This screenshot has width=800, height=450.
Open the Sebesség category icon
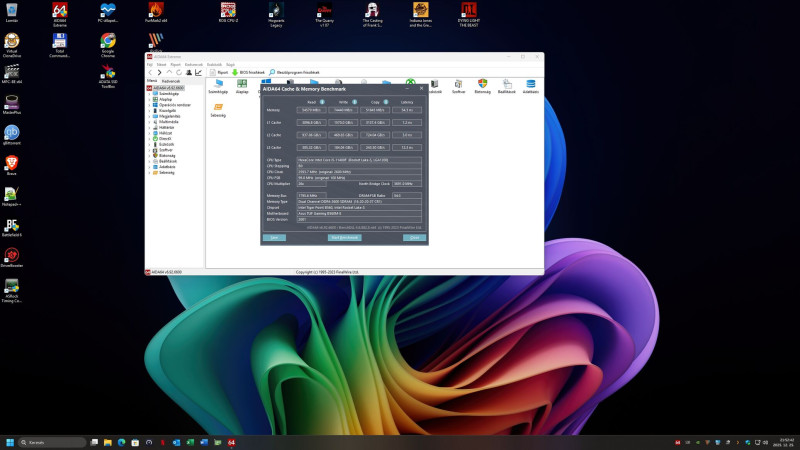[217, 110]
